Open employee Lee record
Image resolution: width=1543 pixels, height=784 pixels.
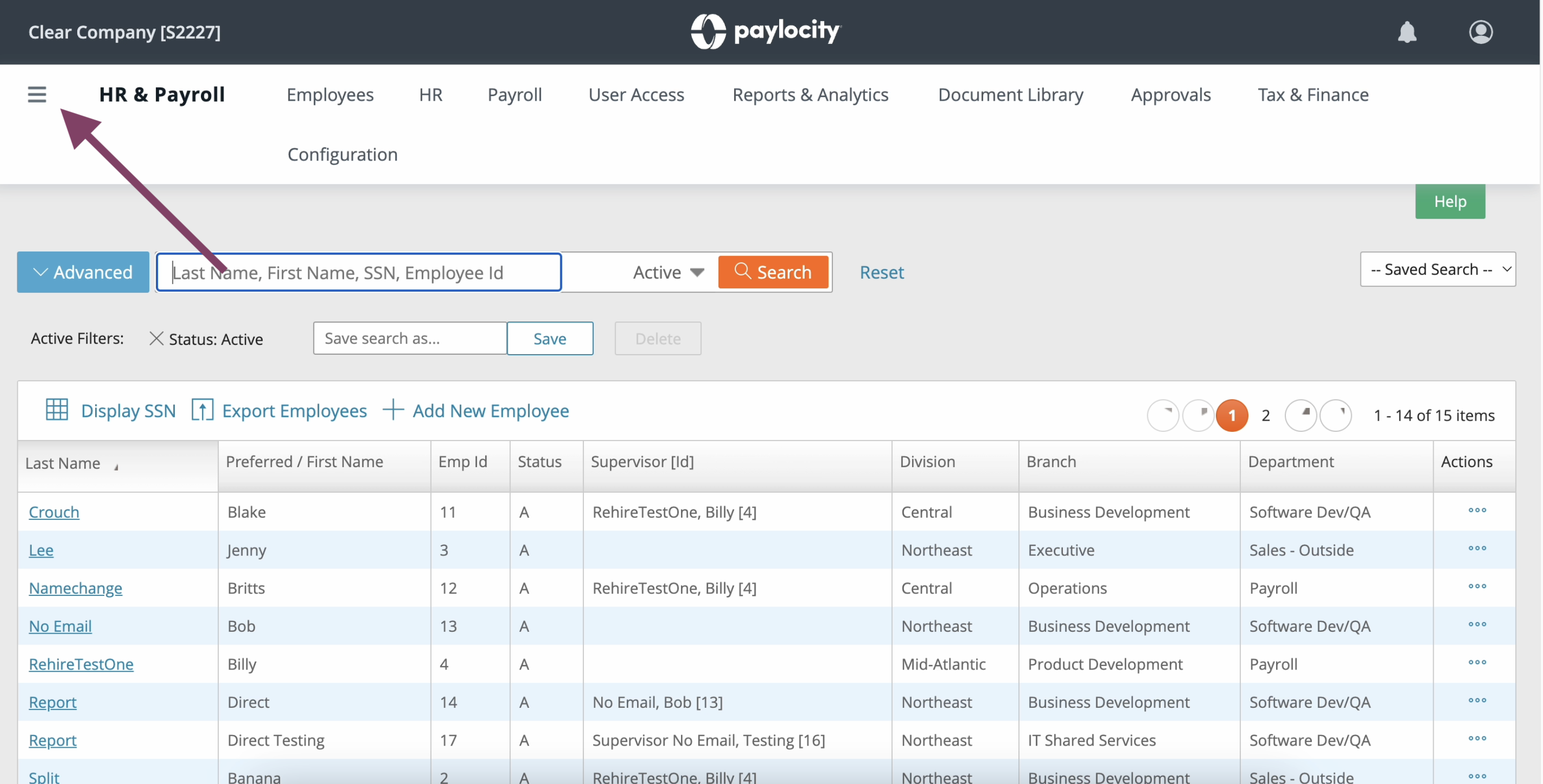(41, 550)
